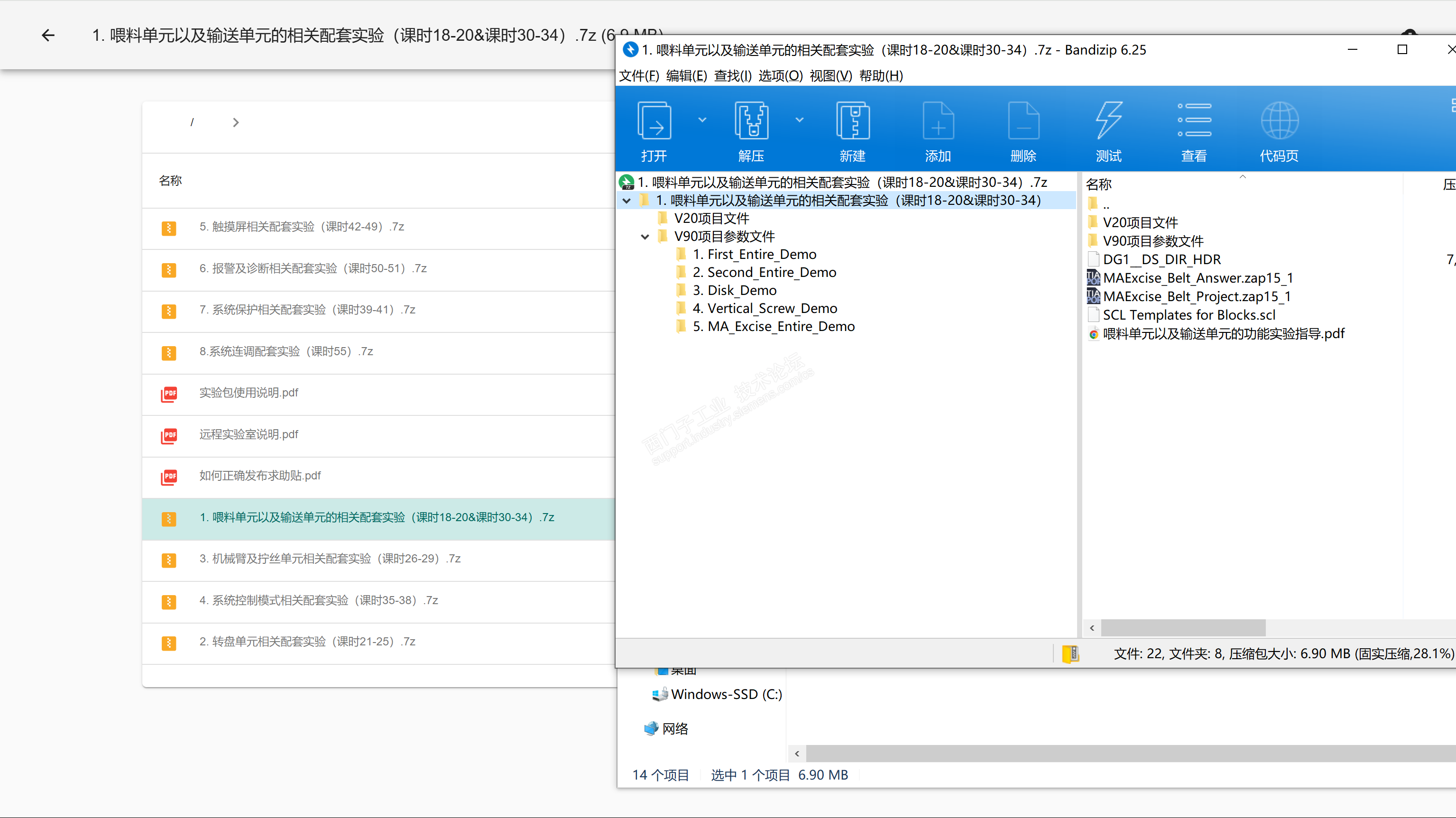Open the 选项(O) menu

tap(780, 76)
